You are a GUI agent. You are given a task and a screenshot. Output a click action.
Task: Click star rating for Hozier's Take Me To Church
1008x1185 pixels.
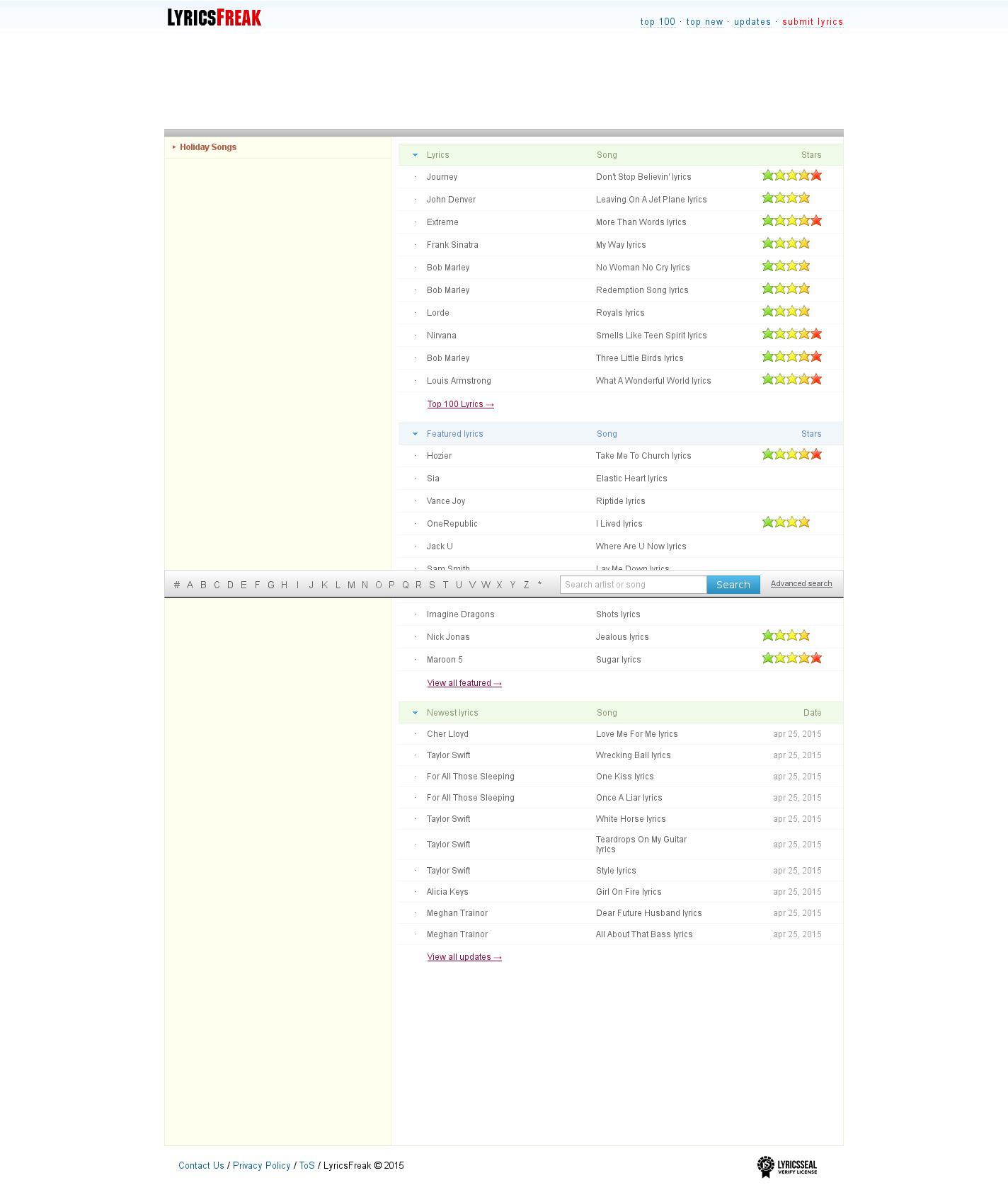tap(791, 454)
